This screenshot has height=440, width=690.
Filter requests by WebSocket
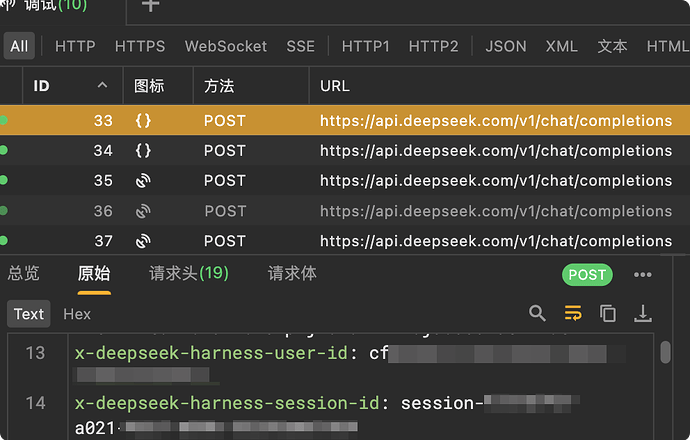(226, 46)
